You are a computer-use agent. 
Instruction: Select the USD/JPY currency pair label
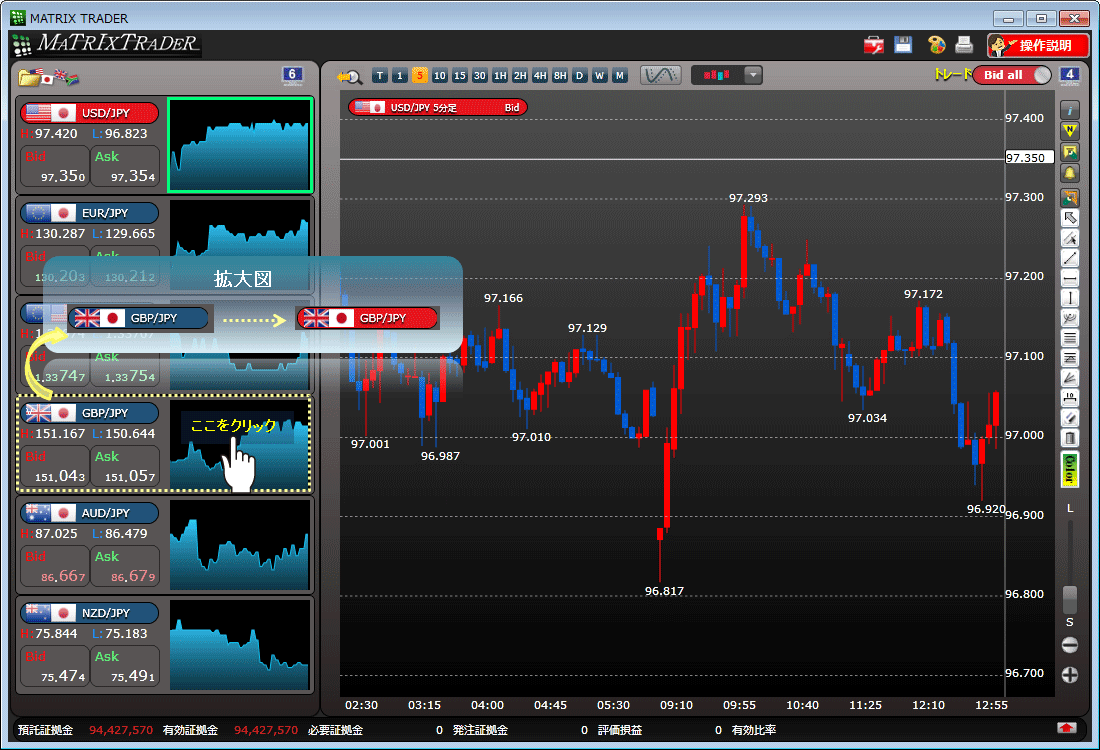coord(89,113)
